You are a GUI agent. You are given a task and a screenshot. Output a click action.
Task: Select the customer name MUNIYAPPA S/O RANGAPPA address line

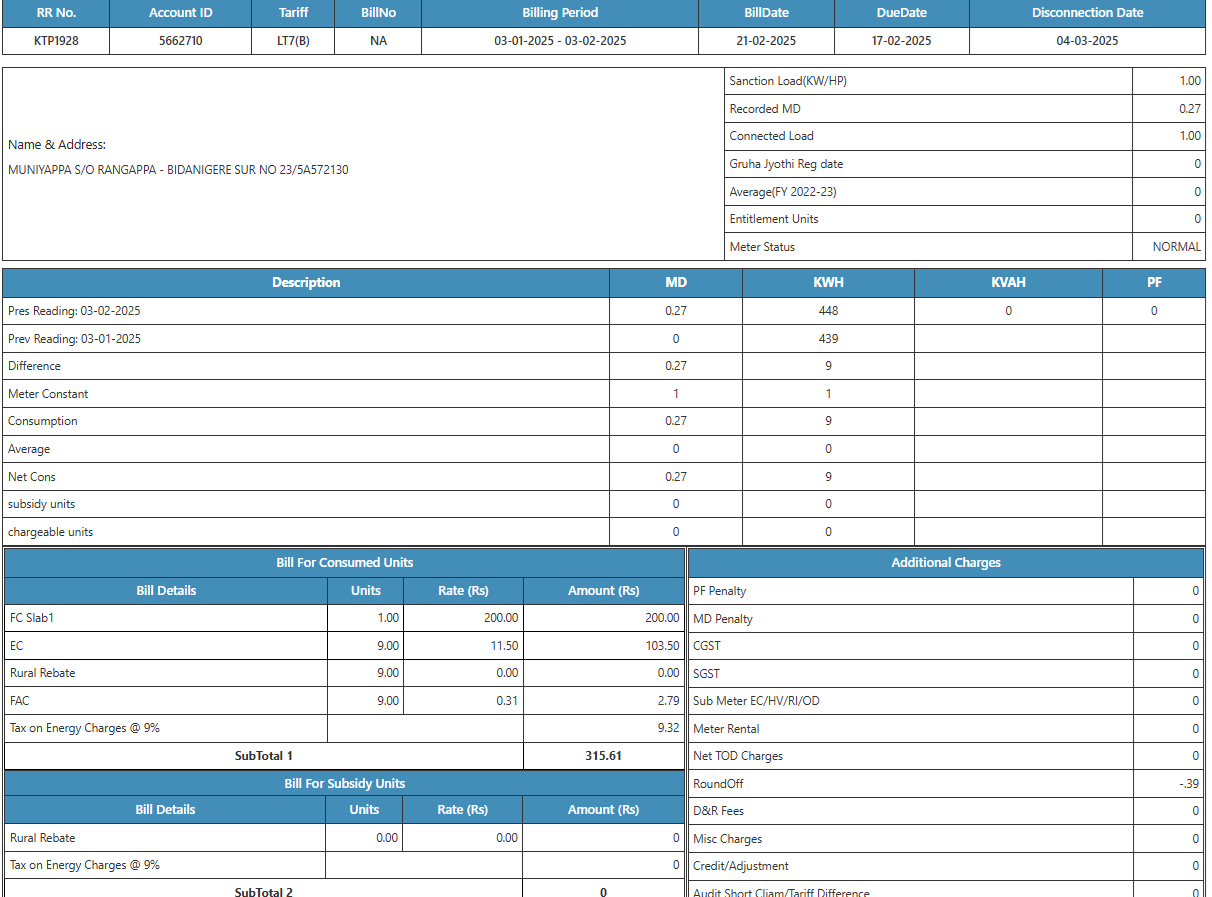[178, 170]
